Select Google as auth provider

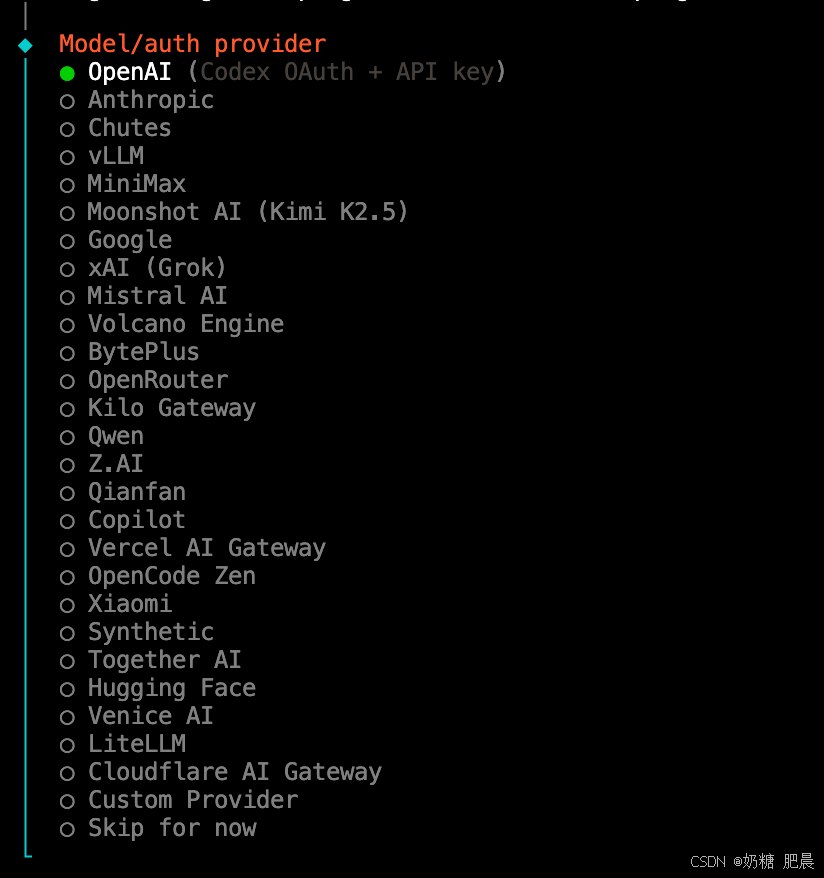click(116, 240)
